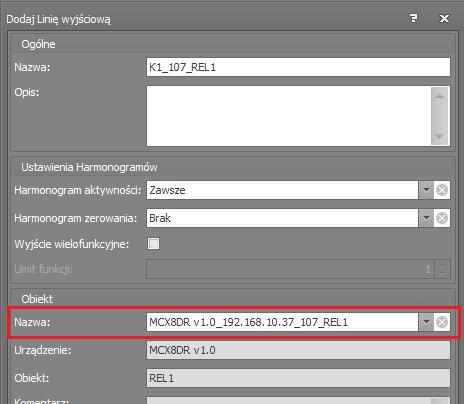Clear the Harmonogram zerowania value
This screenshot has width=464, height=404.
[x=442, y=218]
